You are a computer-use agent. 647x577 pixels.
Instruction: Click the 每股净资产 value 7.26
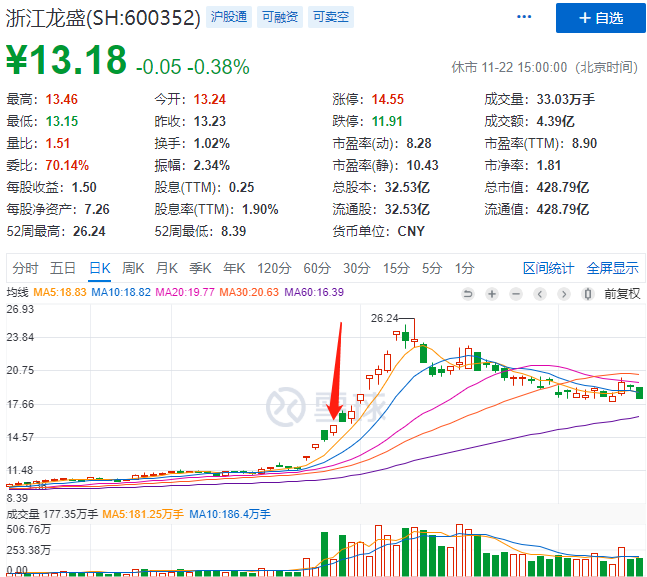pyautogui.click(x=97, y=209)
